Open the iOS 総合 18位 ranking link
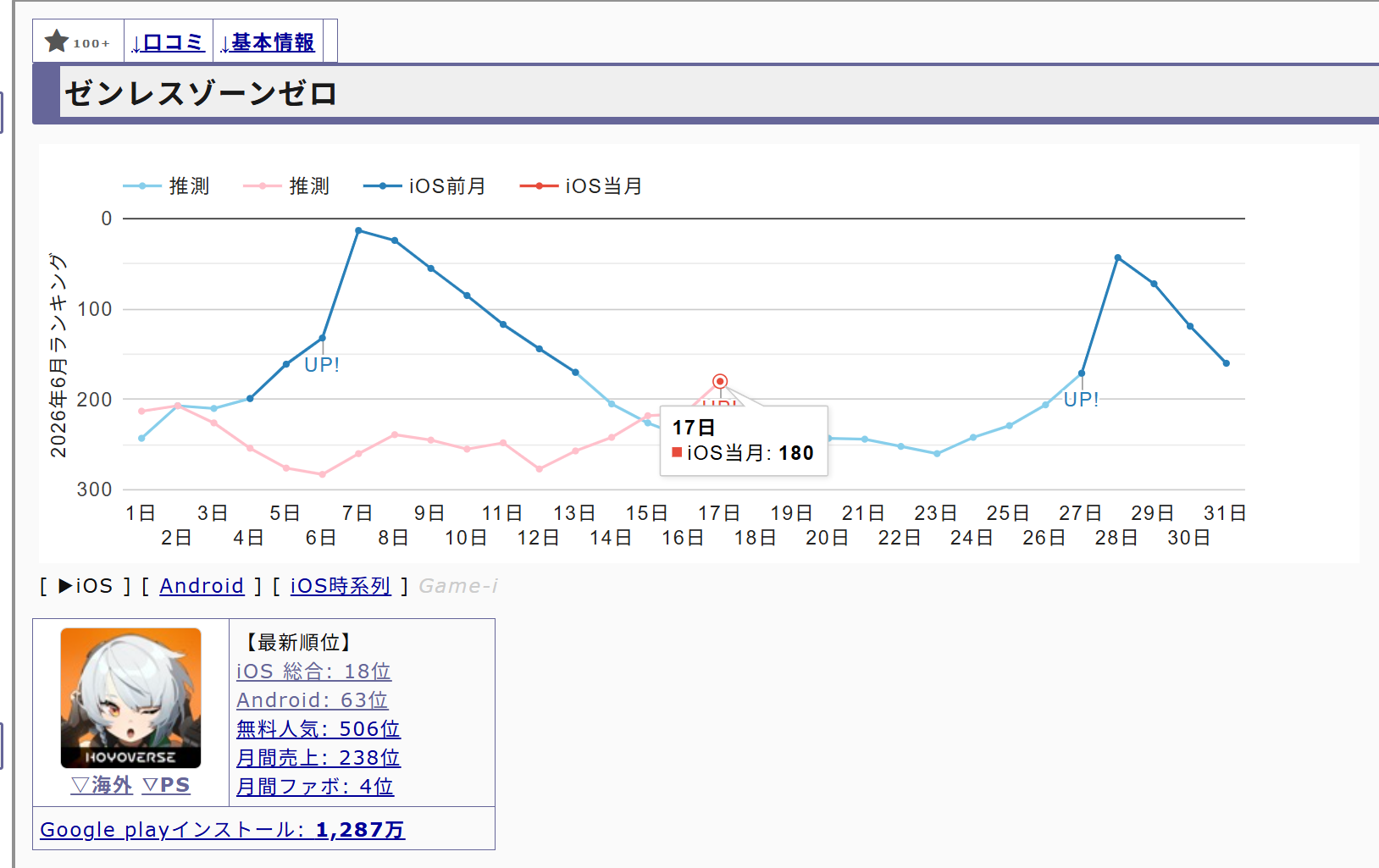The height and width of the screenshot is (868, 1379). [313, 672]
